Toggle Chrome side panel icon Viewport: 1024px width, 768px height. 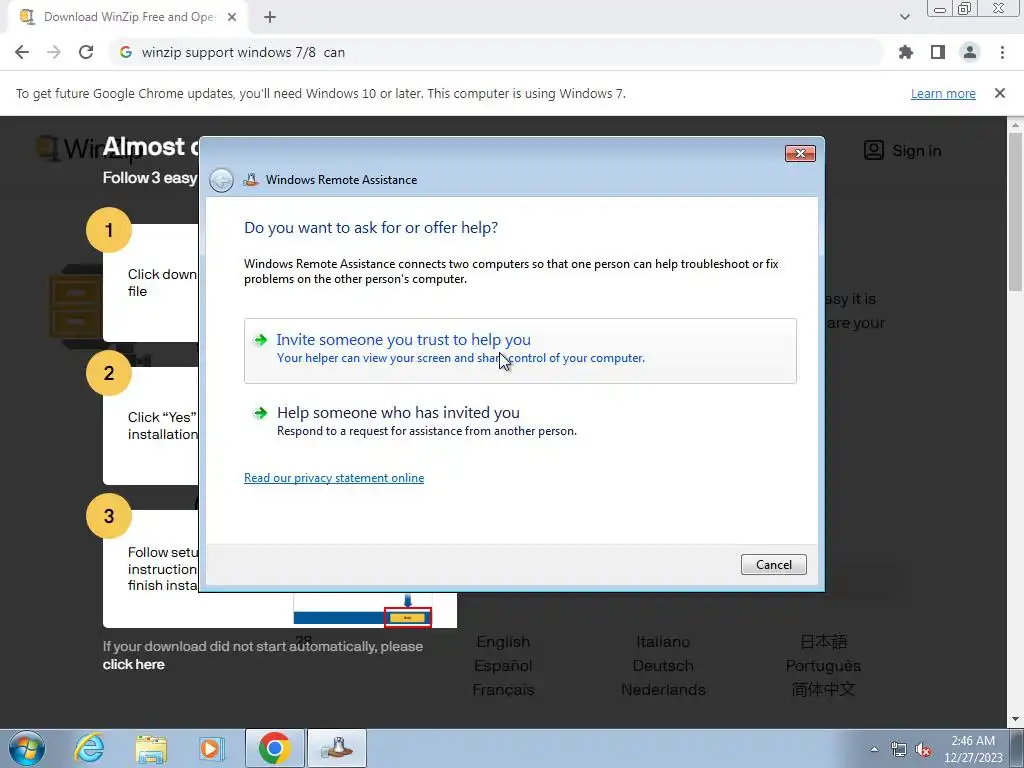(x=938, y=52)
